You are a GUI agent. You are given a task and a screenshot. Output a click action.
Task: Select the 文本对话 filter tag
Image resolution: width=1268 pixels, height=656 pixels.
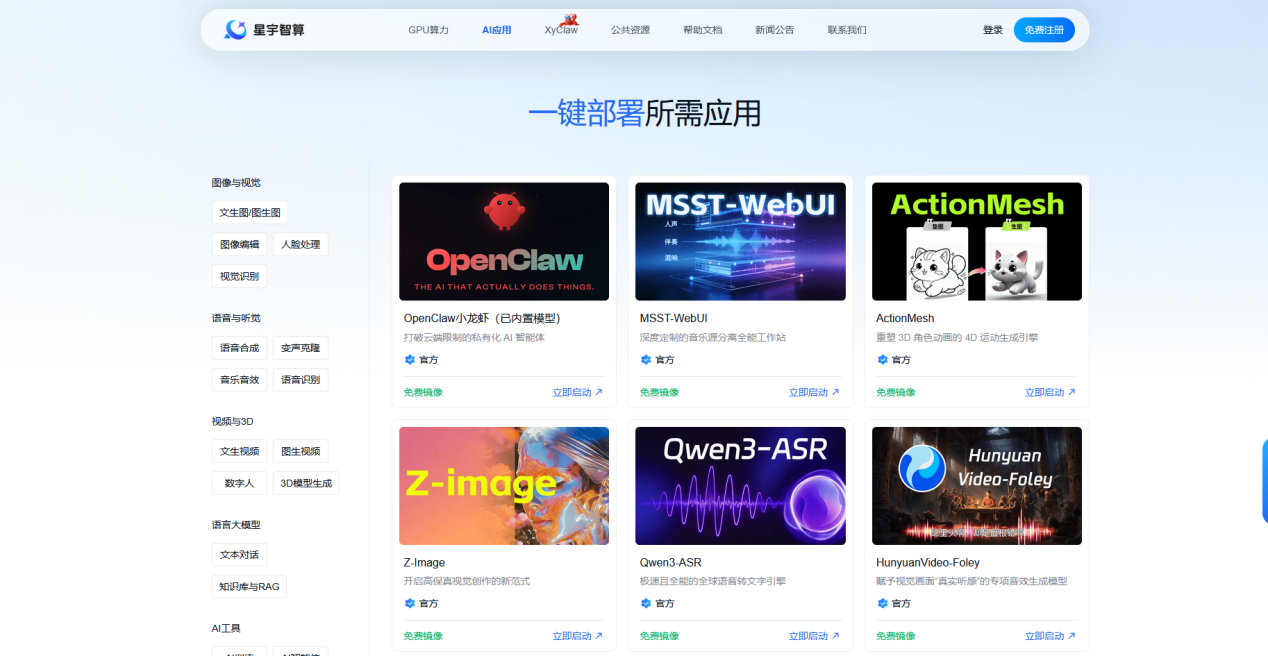(240, 555)
